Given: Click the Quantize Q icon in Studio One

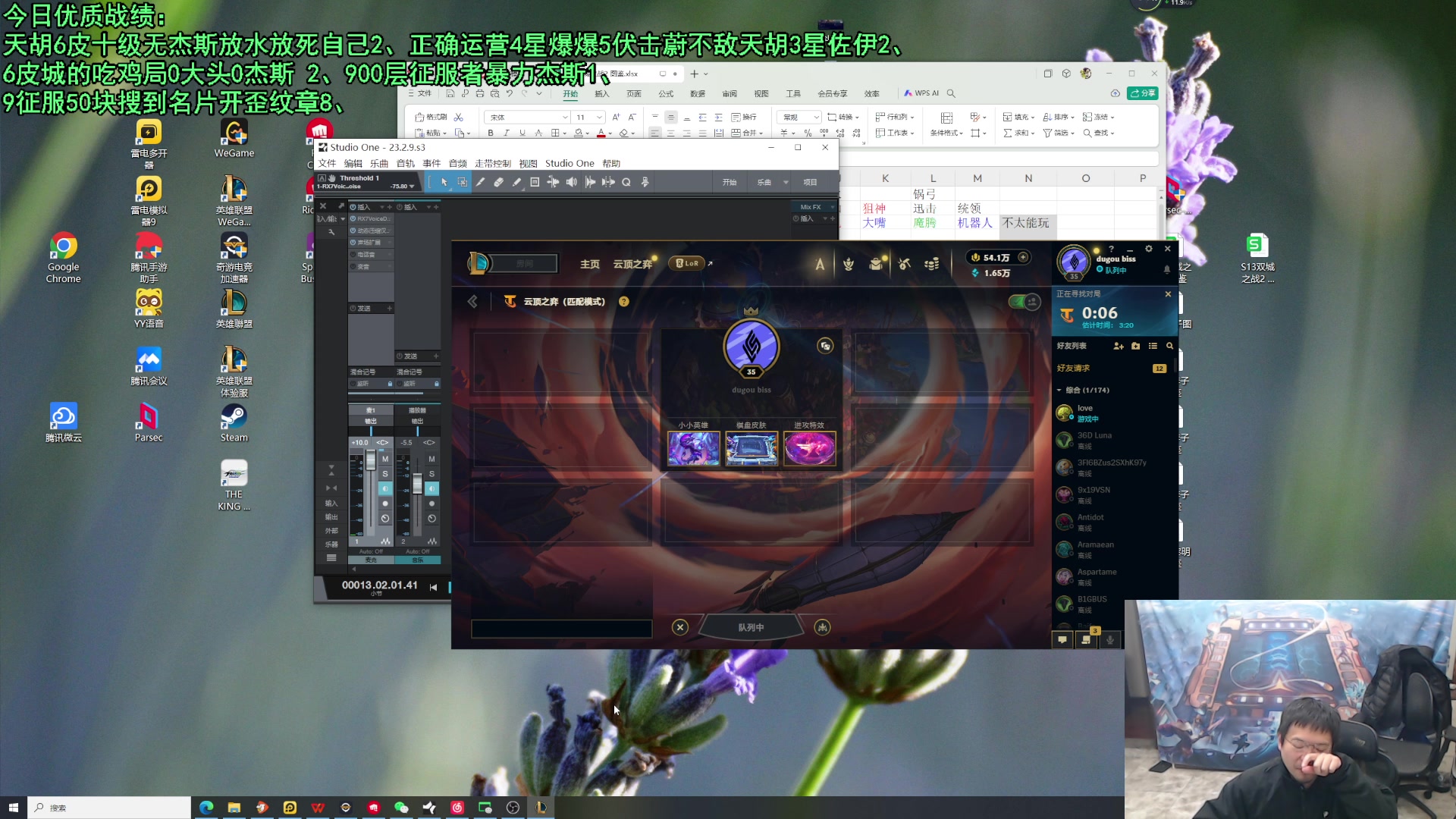Looking at the screenshot, I should [x=626, y=182].
